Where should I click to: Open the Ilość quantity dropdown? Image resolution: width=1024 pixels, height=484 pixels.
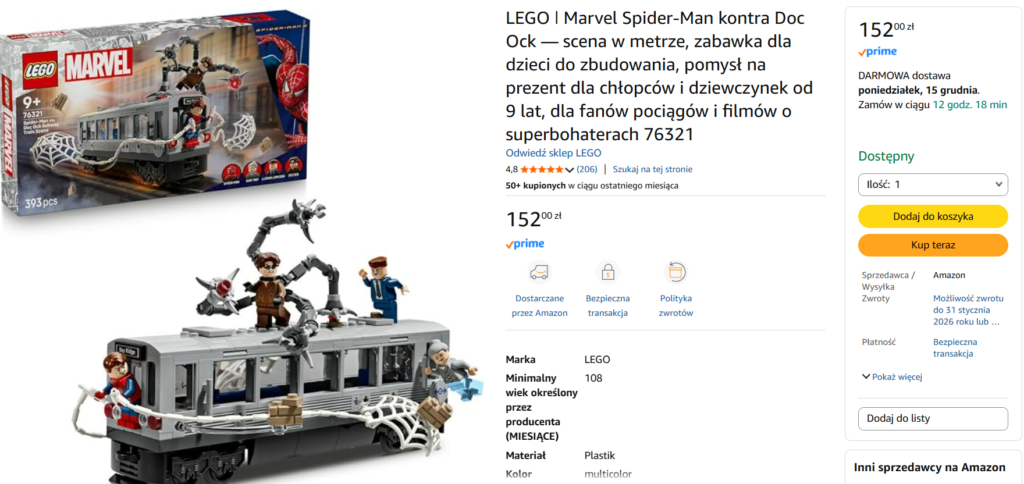(933, 184)
